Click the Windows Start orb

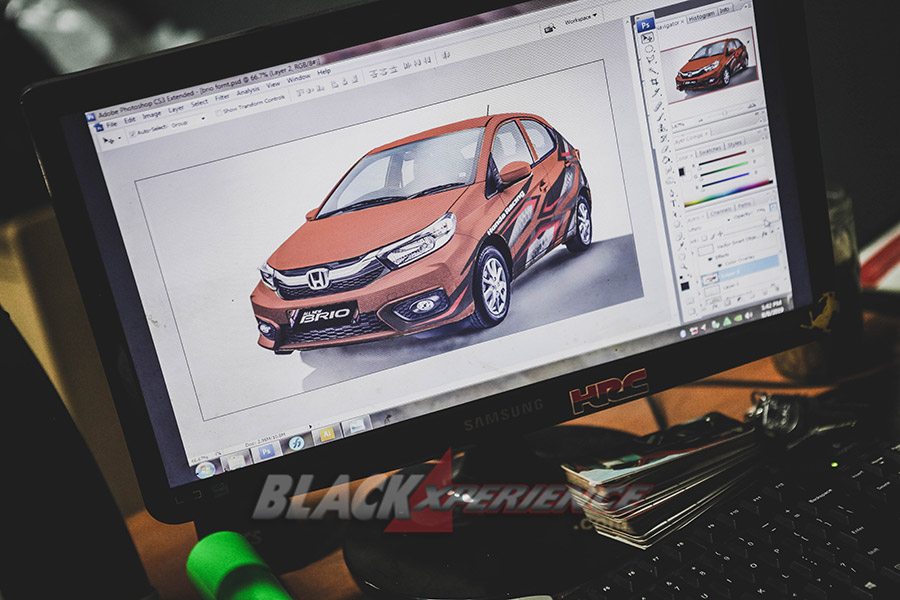pos(204,470)
